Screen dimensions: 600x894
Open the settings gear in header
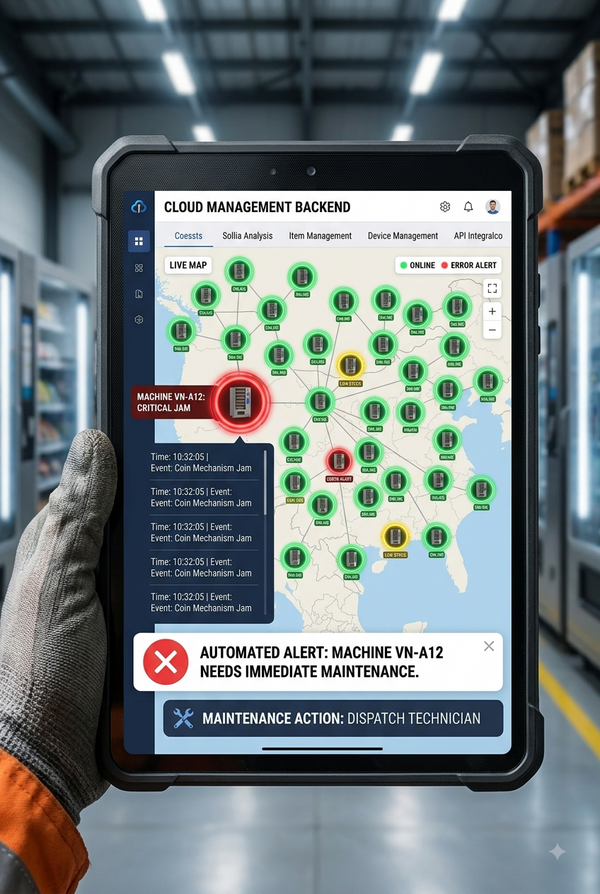(x=445, y=206)
